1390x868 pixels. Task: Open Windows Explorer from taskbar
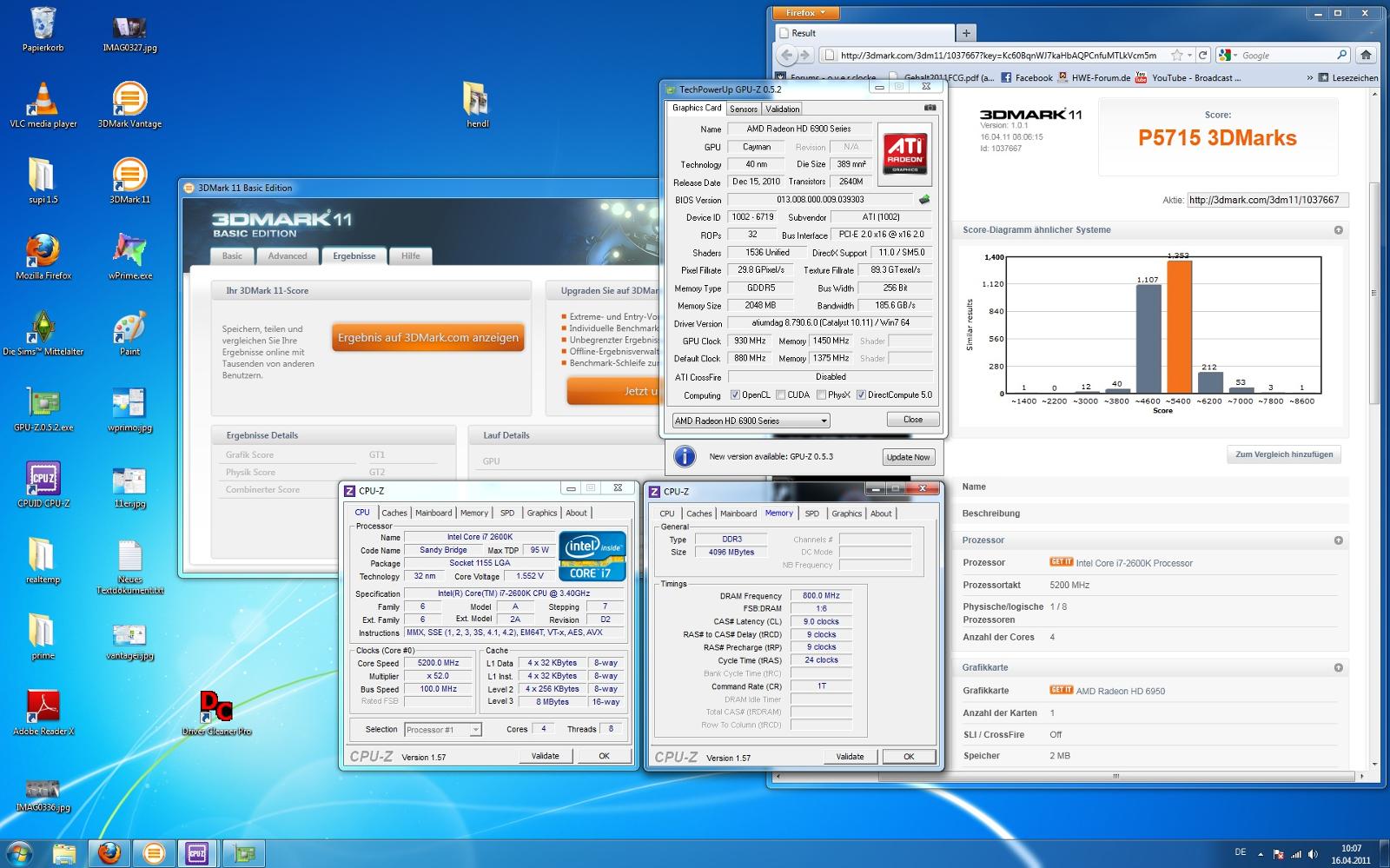point(66,853)
